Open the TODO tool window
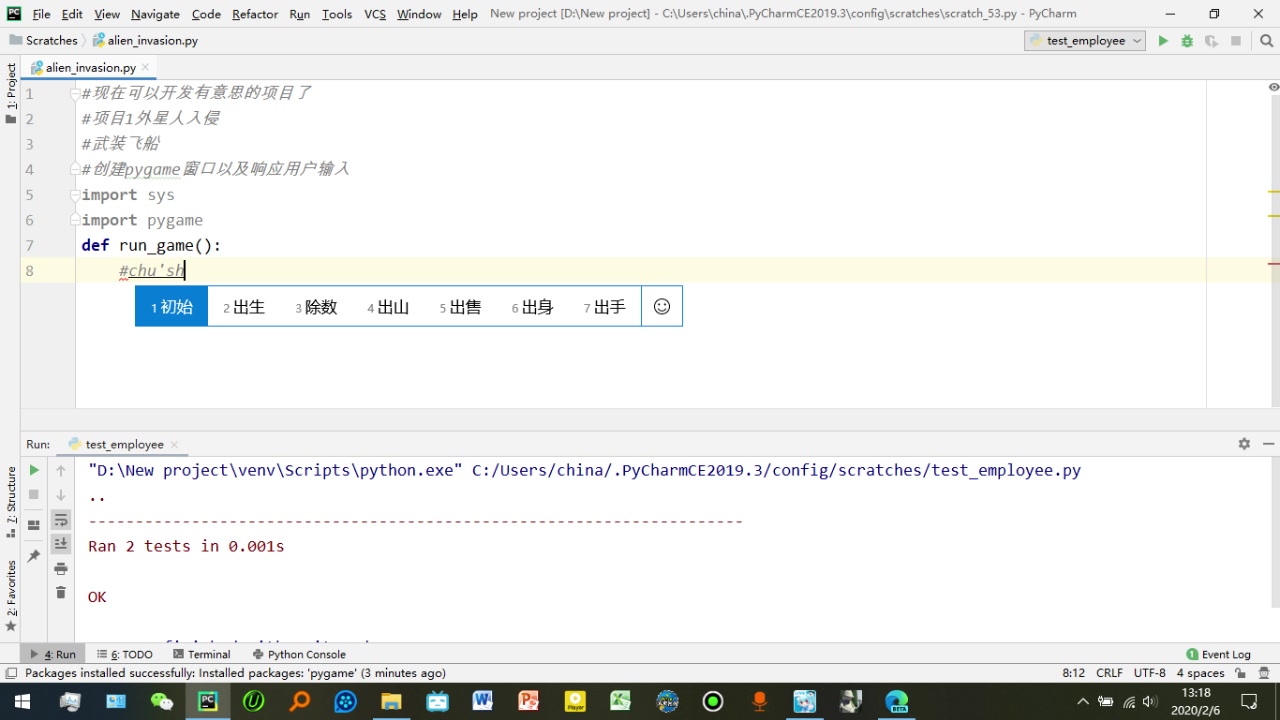The height and width of the screenshot is (720, 1280). [x=130, y=654]
